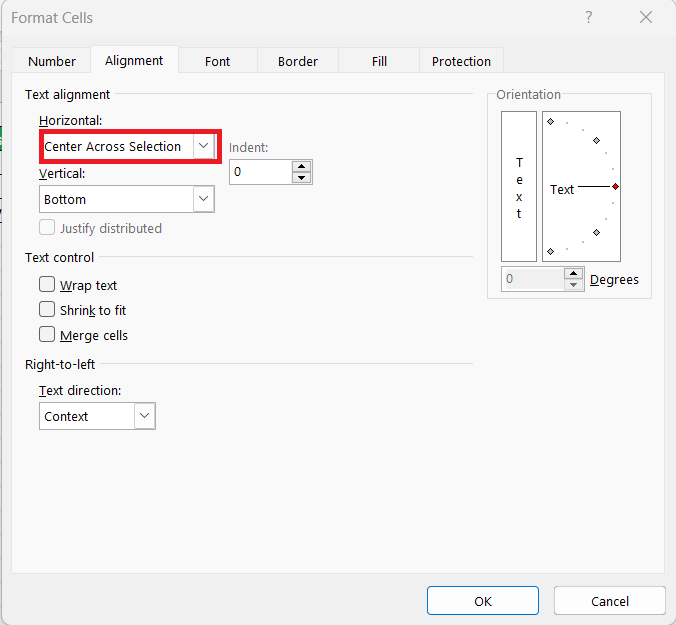Go to the Border tab
The height and width of the screenshot is (625, 676).
(298, 61)
